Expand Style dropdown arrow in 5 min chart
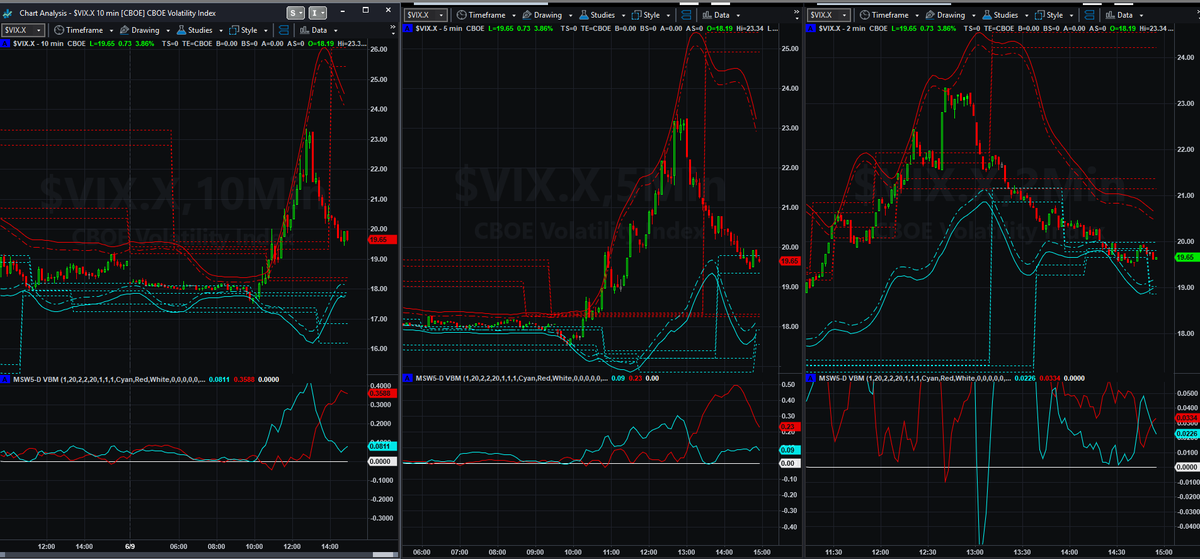 (x=668, y=16)
